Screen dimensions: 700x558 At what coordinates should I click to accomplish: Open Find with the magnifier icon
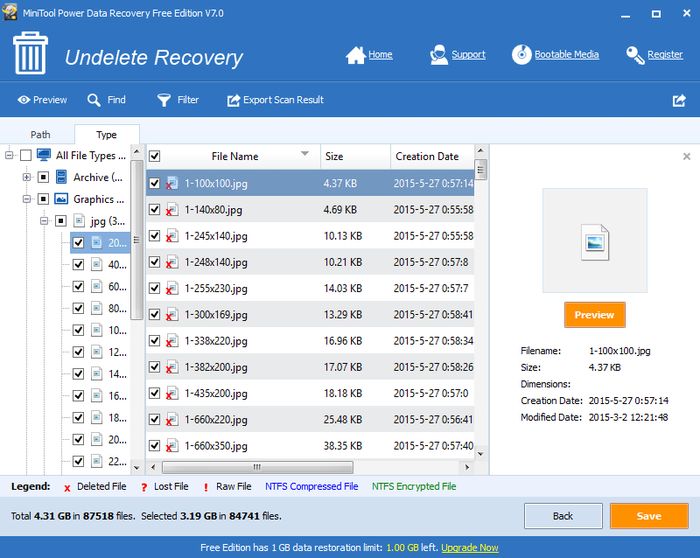pos(94,100)
